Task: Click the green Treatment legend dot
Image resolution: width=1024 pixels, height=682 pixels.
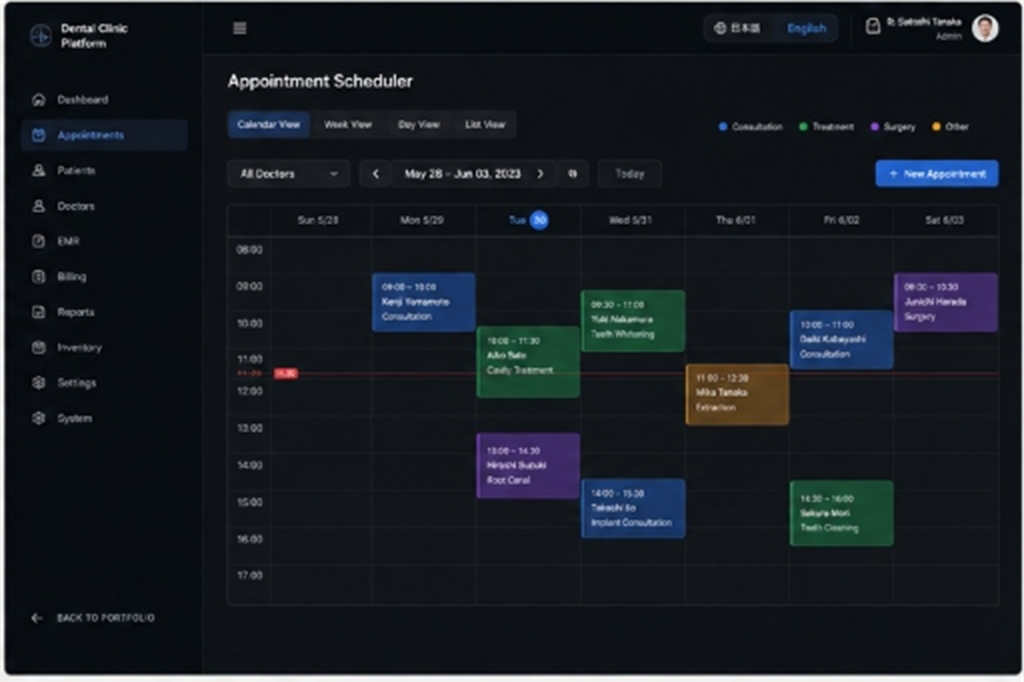Action: point(803,127)
